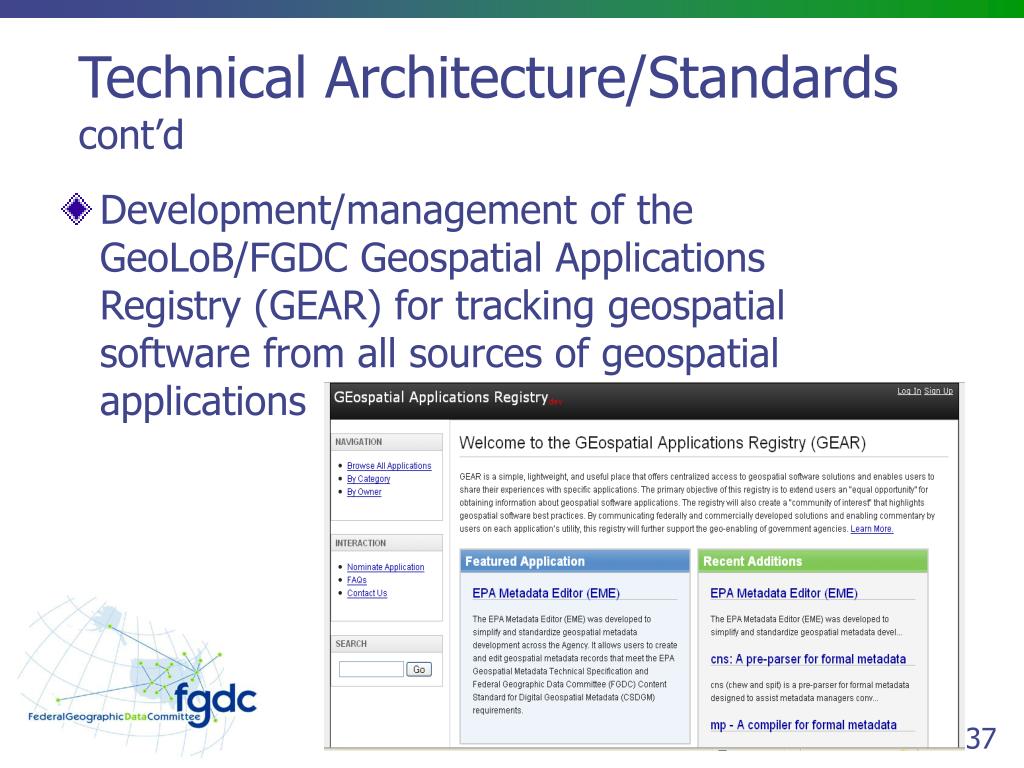1024x768 pixels.
Task: Open EPA Metadata Editor under Recent Additions
Action: click(784, 593)
